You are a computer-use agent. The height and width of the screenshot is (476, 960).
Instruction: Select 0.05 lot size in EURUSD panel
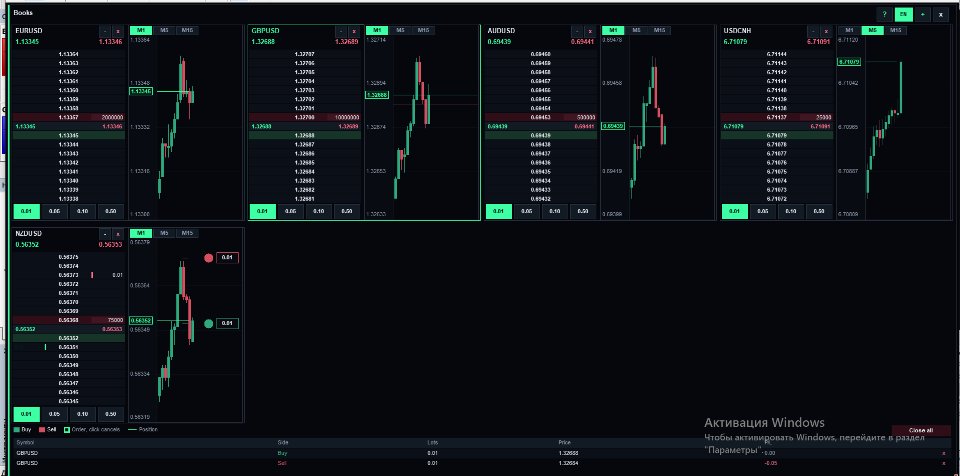[x=54, y=211]
